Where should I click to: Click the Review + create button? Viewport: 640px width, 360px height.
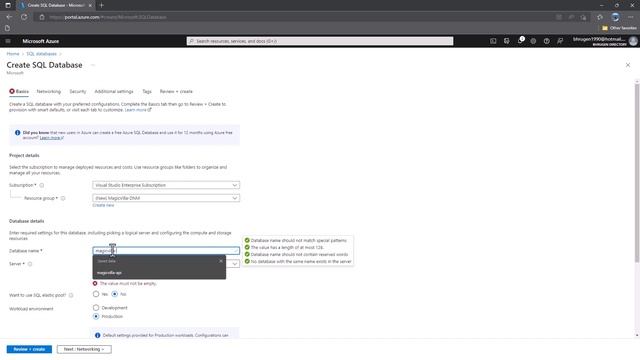pos(29,349)
